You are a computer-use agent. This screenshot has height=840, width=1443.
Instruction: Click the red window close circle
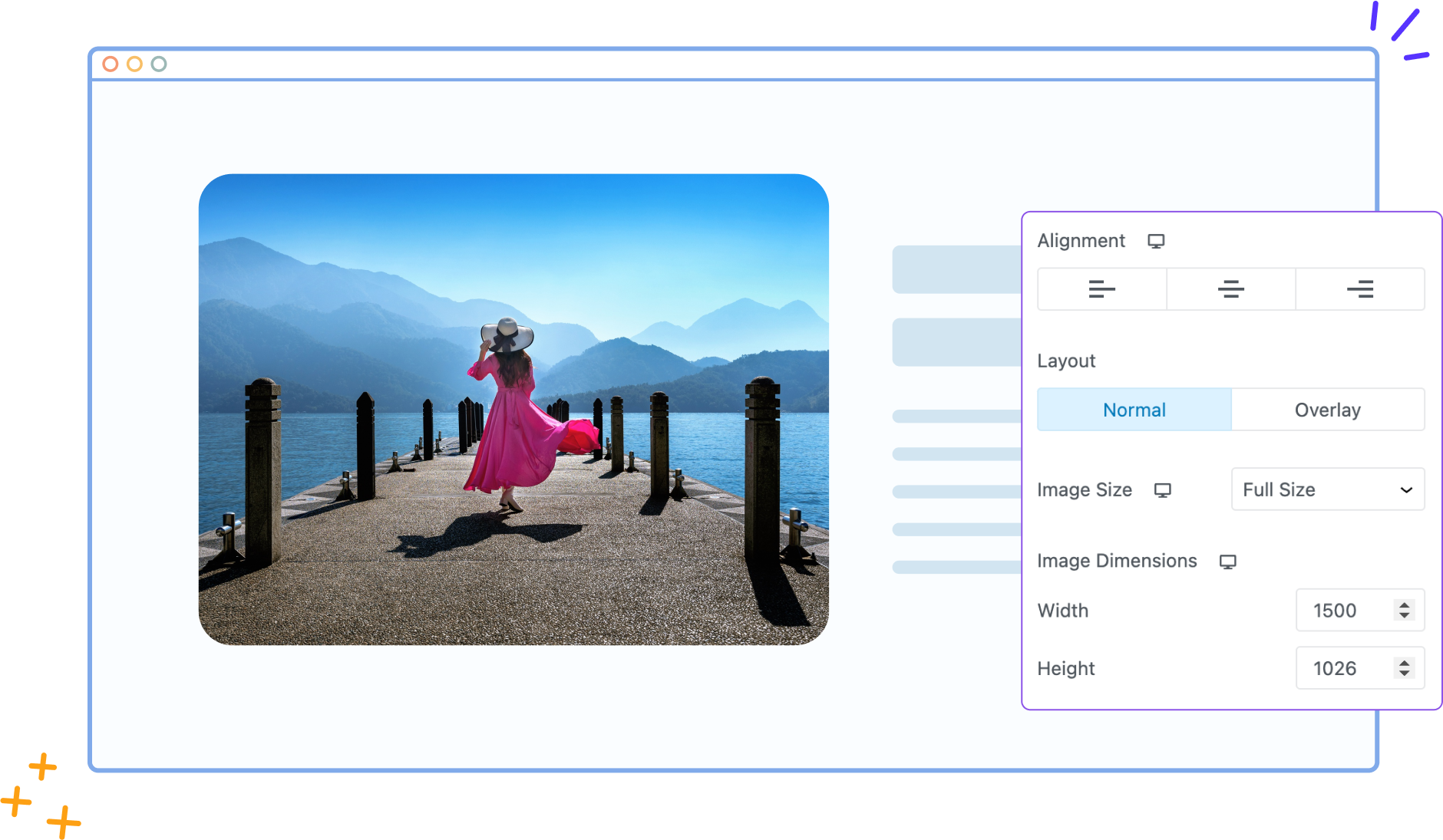111,64
